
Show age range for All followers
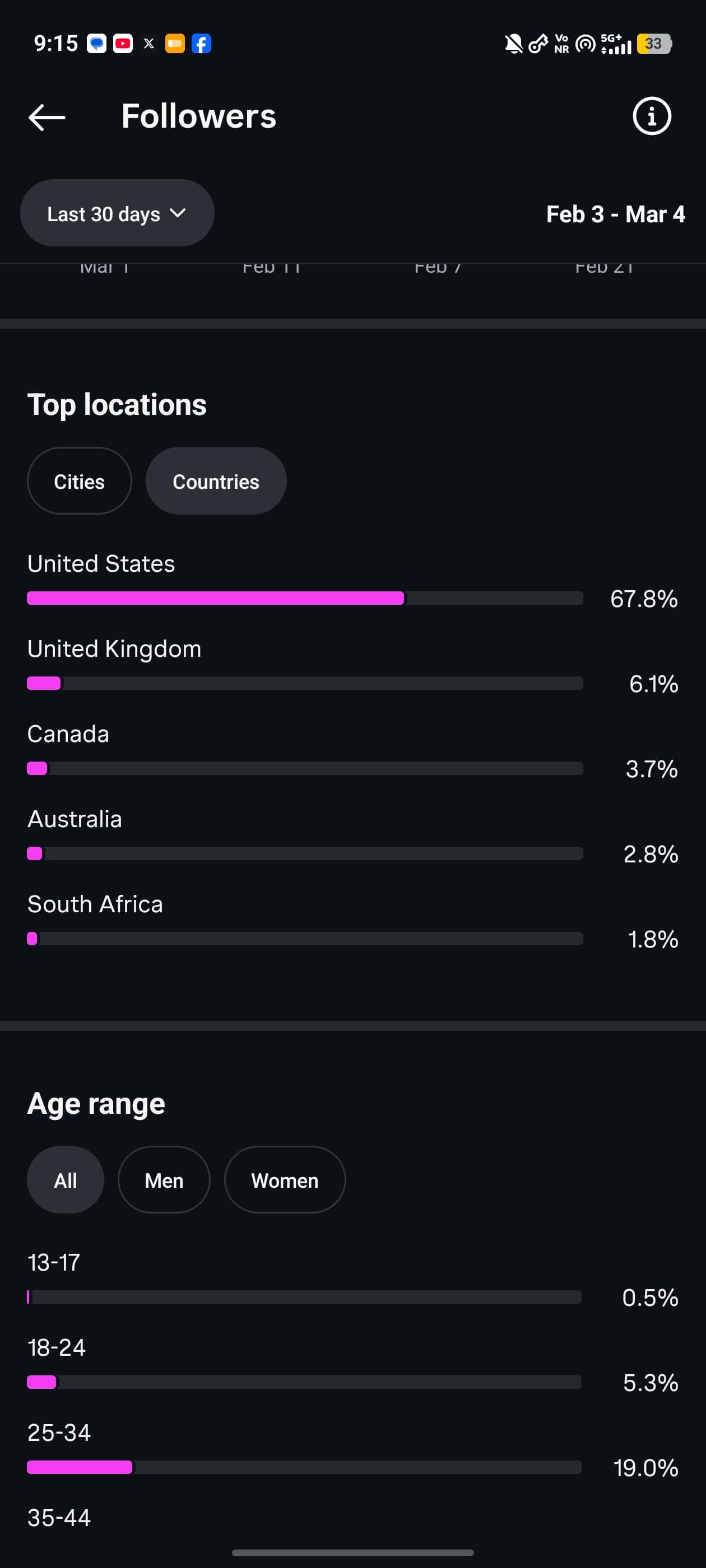[65, 1180]
